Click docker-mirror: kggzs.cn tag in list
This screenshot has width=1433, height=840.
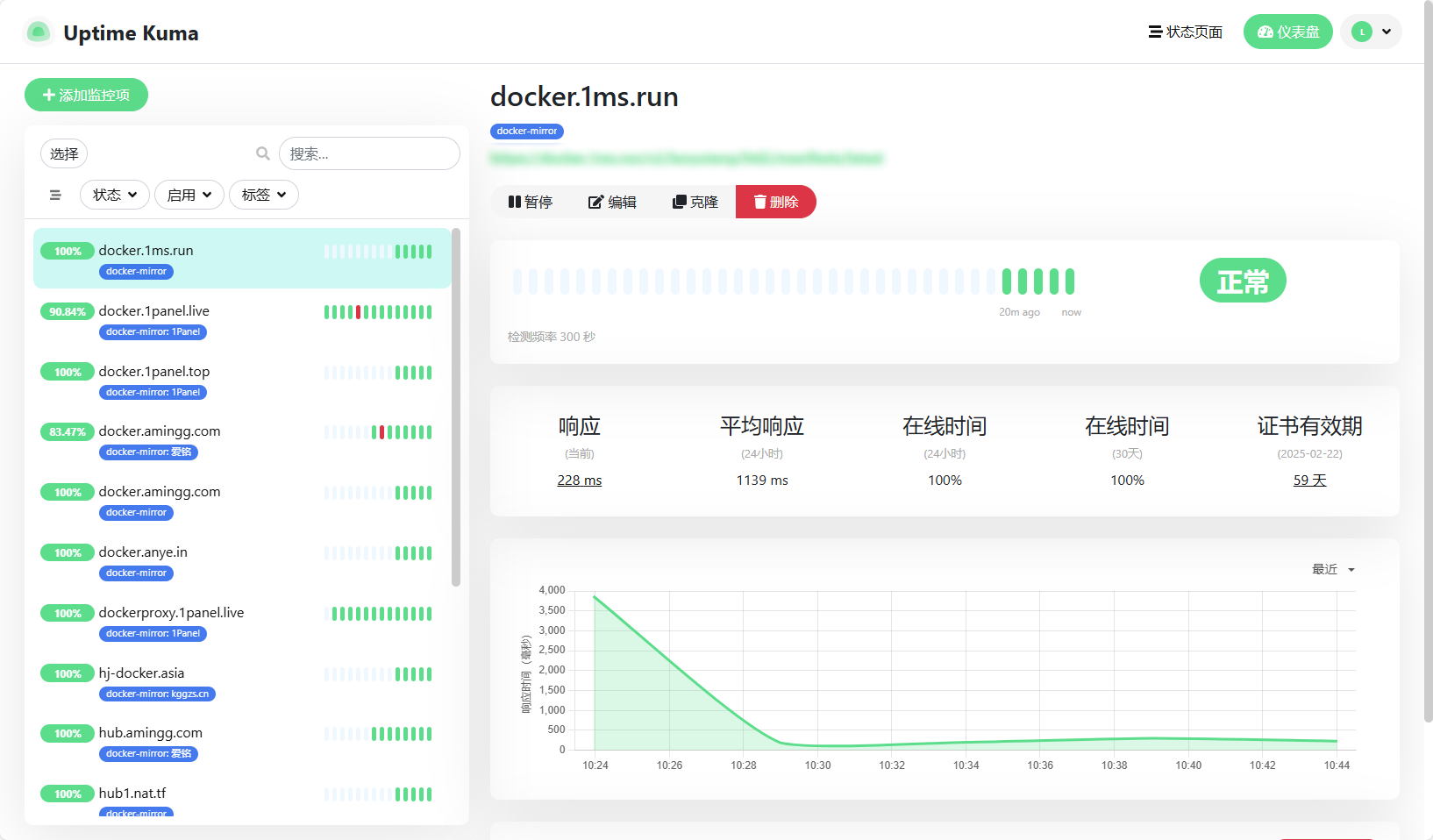157,694
